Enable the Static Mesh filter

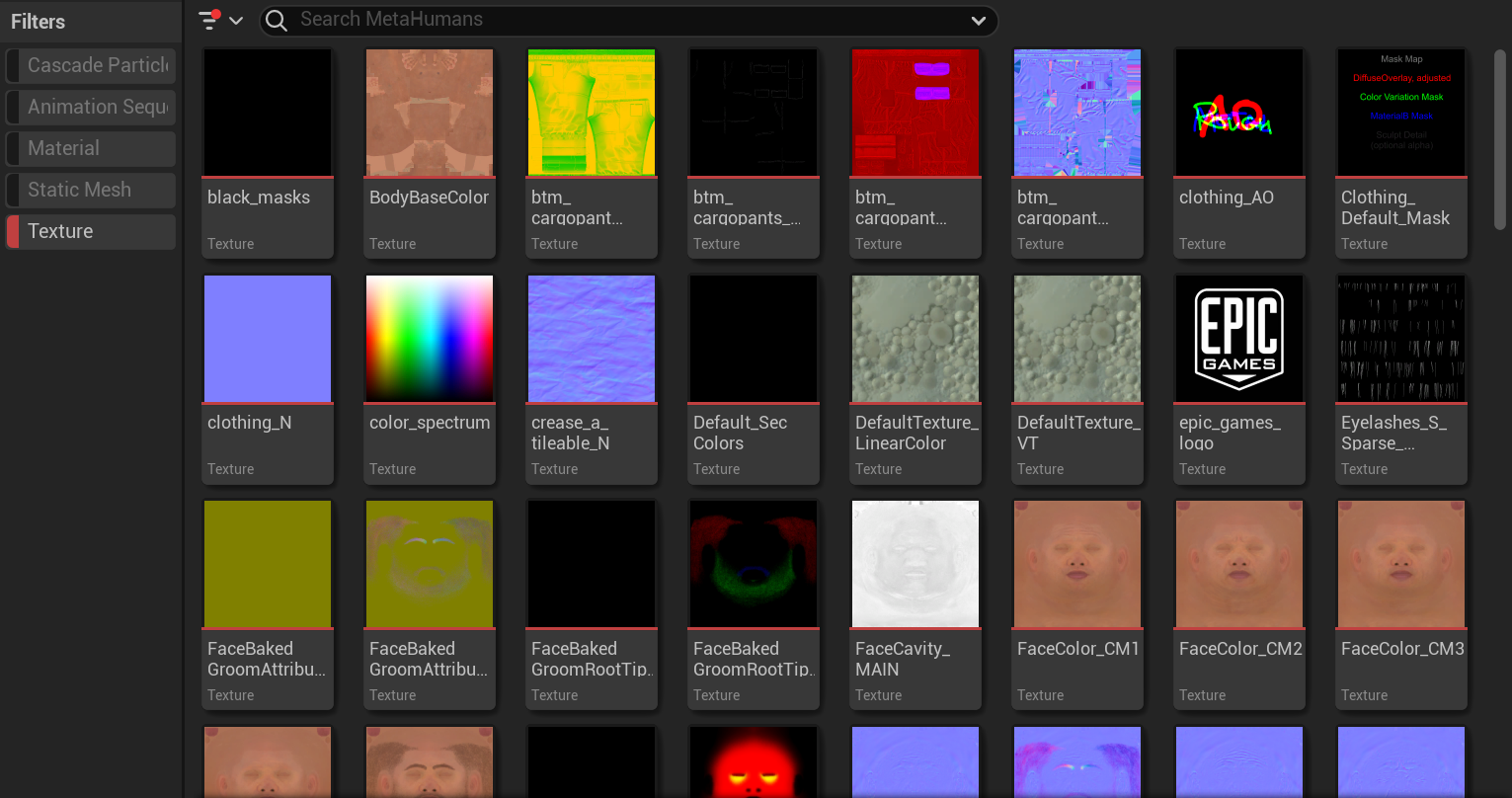tap(91, 191)
